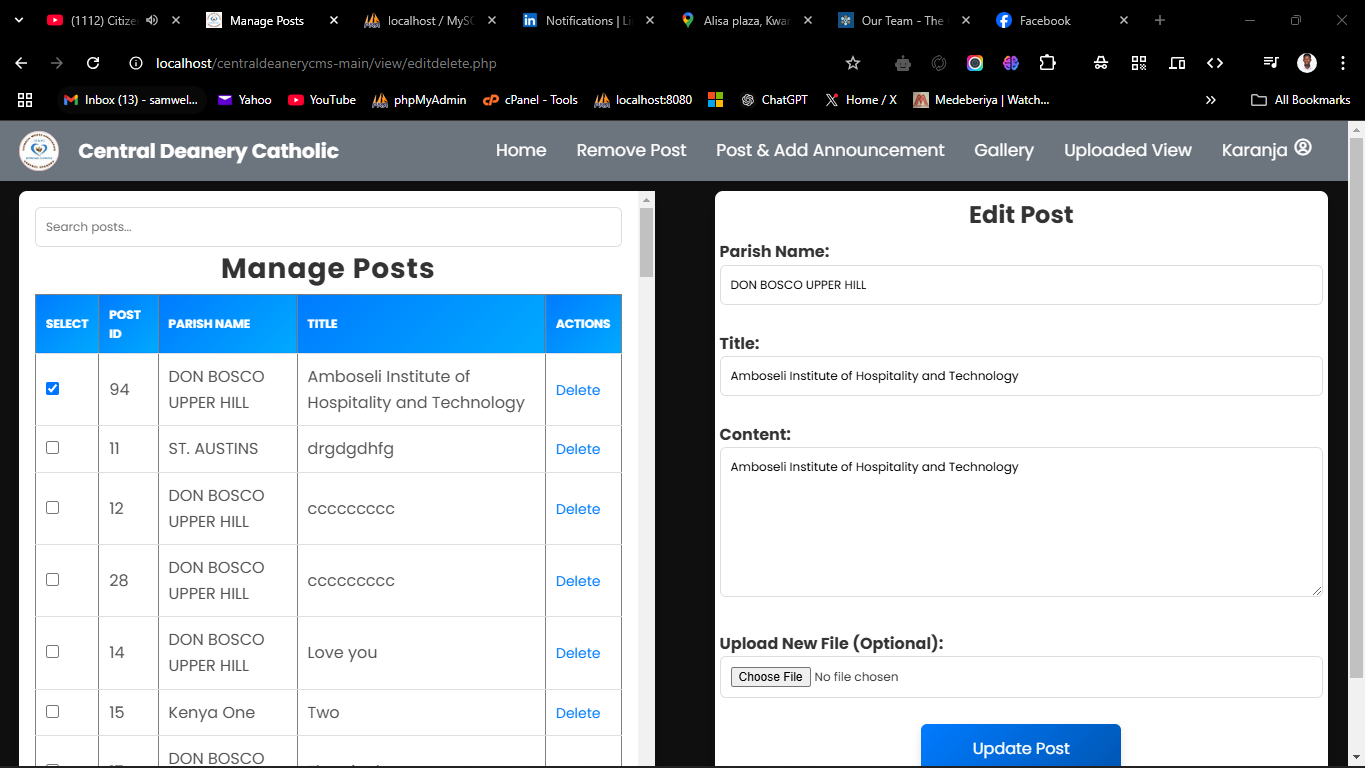Uncheck the checkbox for post 94
The height and width of the screenshot is (768, 1365).
pos(53,388)
